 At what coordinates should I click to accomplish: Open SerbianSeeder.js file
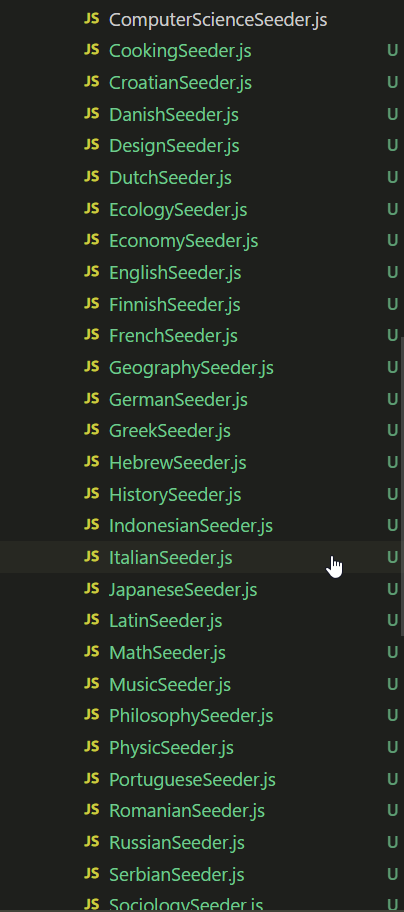202,874
